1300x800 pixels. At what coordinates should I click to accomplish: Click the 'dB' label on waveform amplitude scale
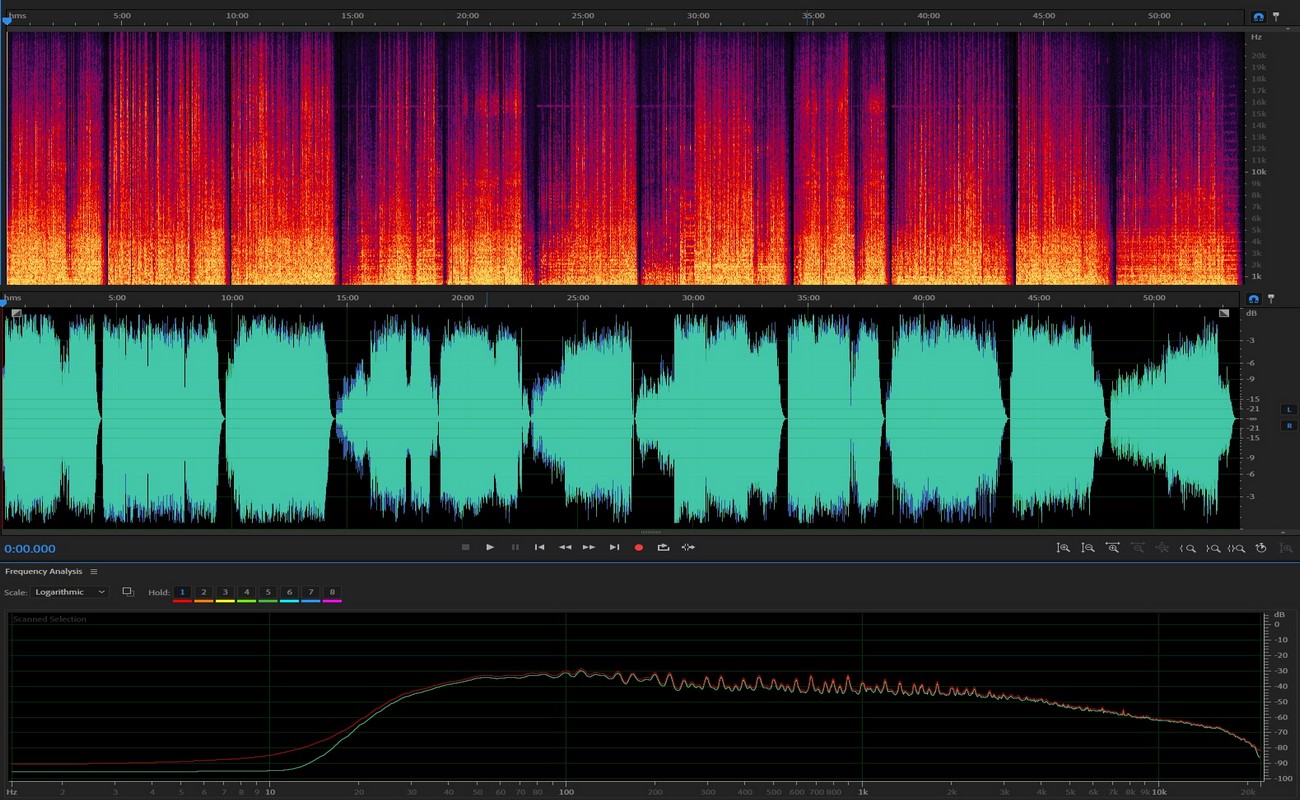1251,313
